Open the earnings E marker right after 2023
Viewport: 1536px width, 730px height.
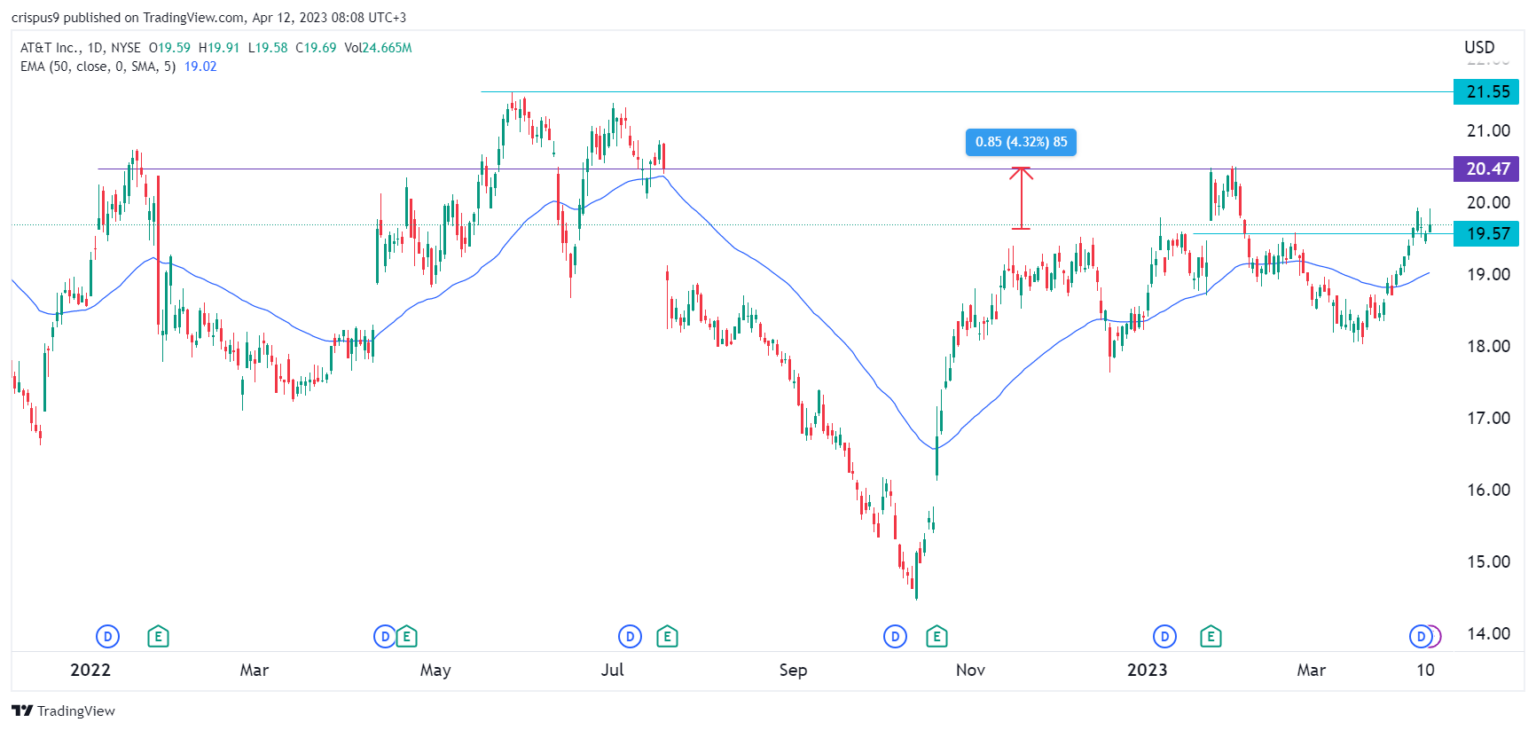(x=1212, y=635)
